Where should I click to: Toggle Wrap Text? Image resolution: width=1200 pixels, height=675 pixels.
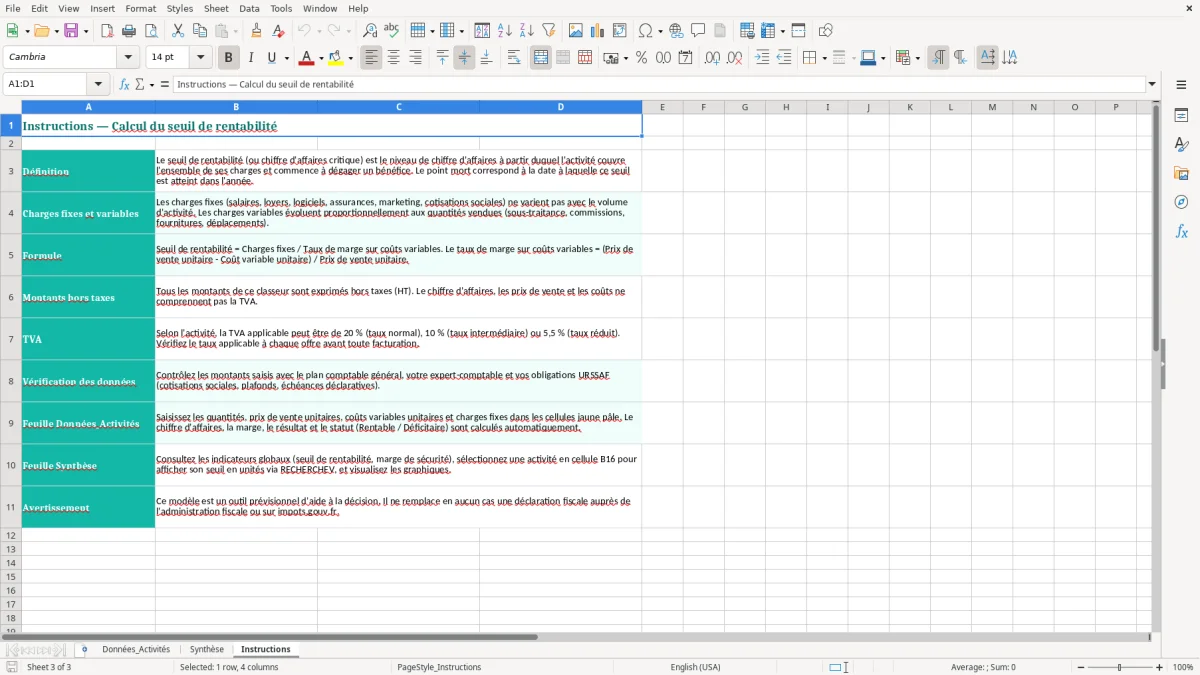click(514, 58)
